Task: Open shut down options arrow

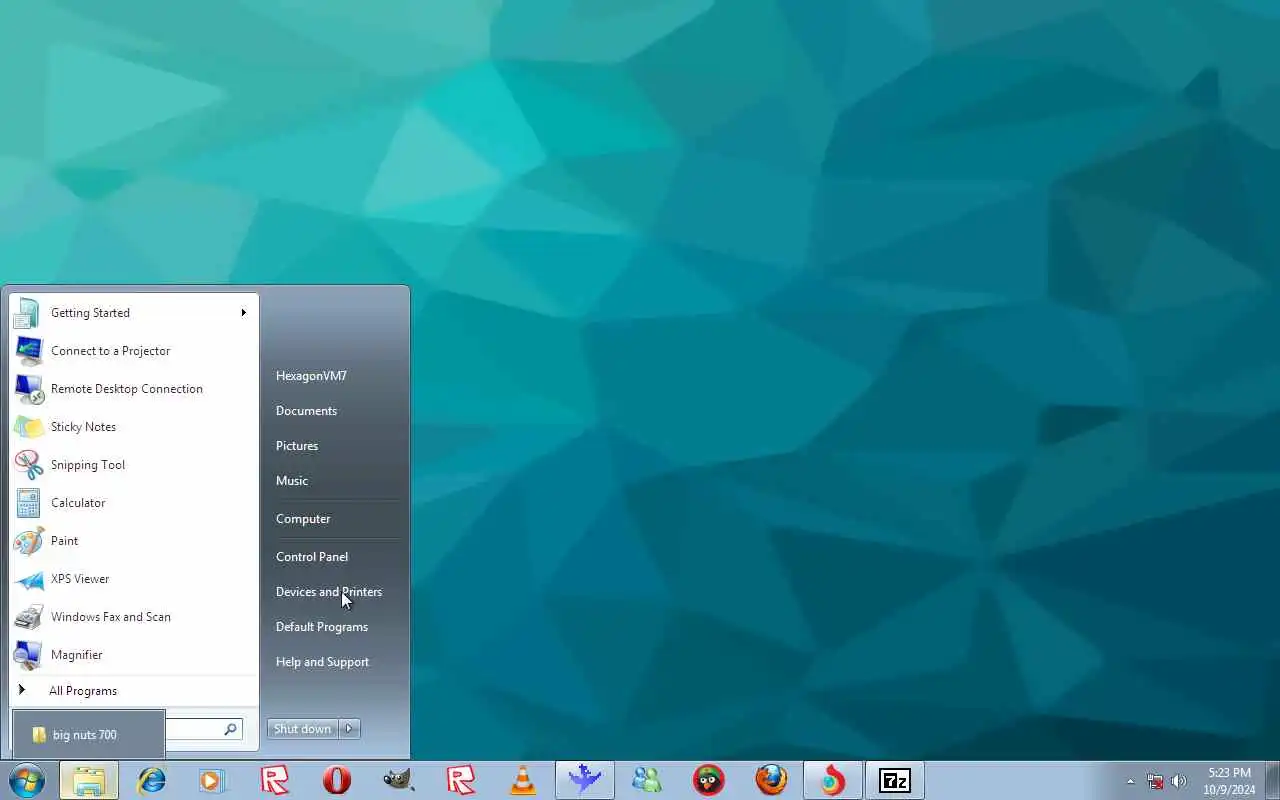Action: [x=349, y=729]
